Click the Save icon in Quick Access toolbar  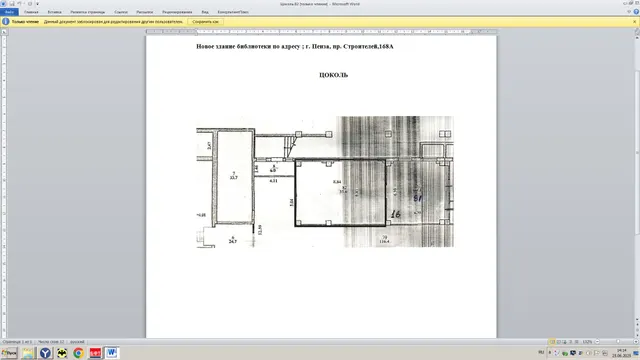click(12, 4)
